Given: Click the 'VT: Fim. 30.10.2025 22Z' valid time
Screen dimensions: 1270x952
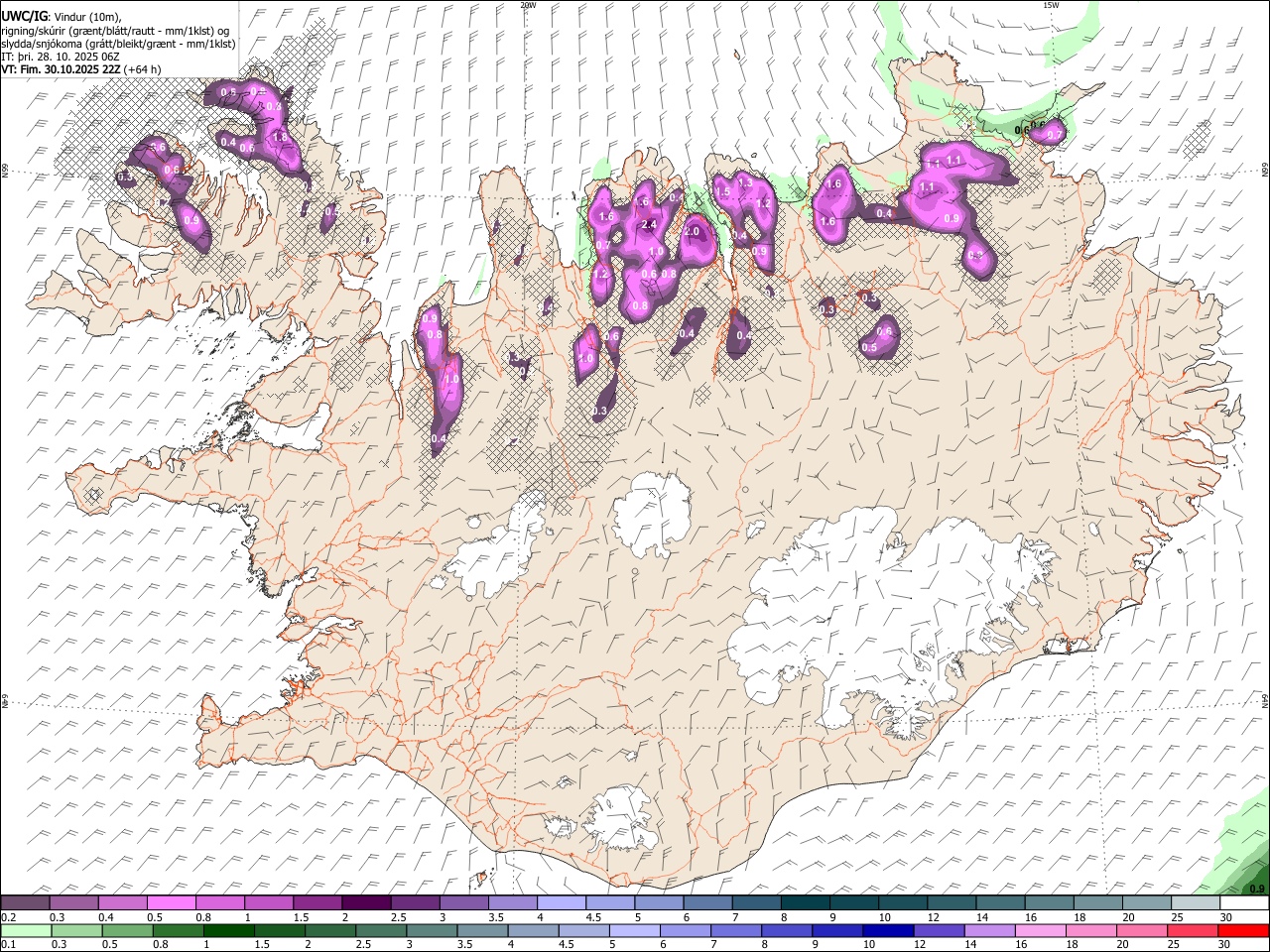Looking at the screenshot, I should pos(61,69).
